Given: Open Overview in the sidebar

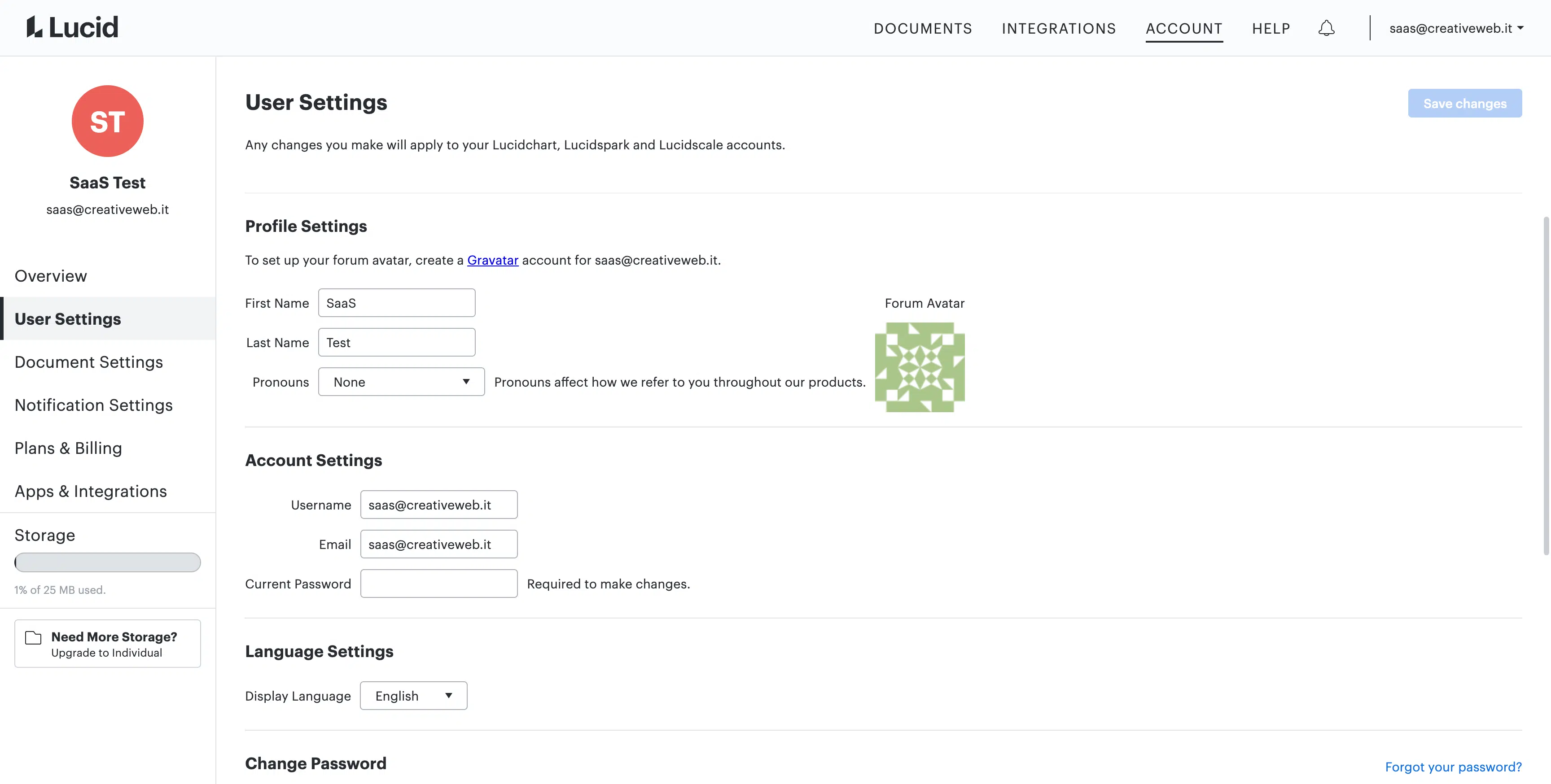Looking at the screenshot, I should [x=108, y=275].
